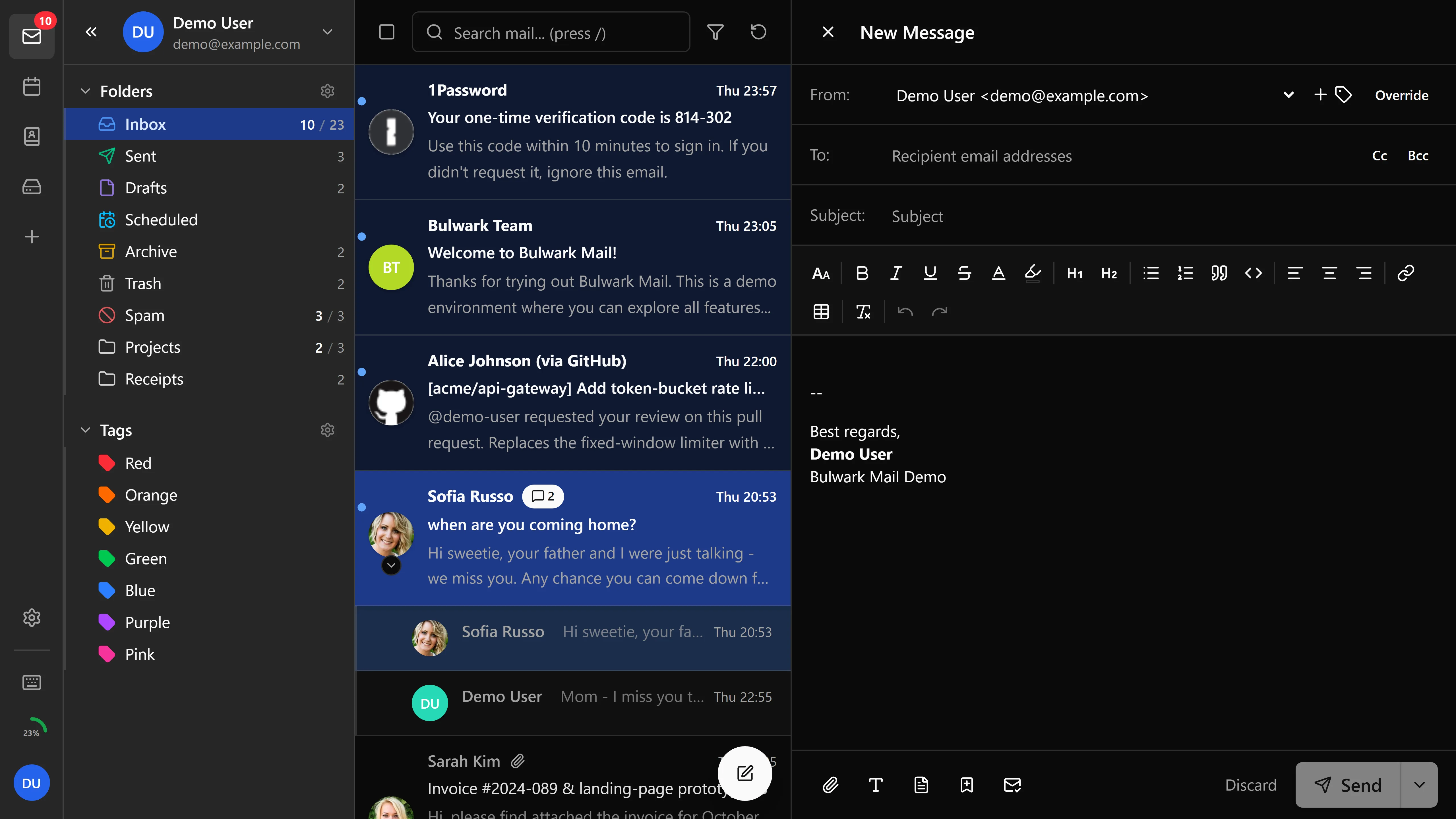Apply Heading 2 style
This screenshot has height=819, width=1456.
[x=1109, y=274]
